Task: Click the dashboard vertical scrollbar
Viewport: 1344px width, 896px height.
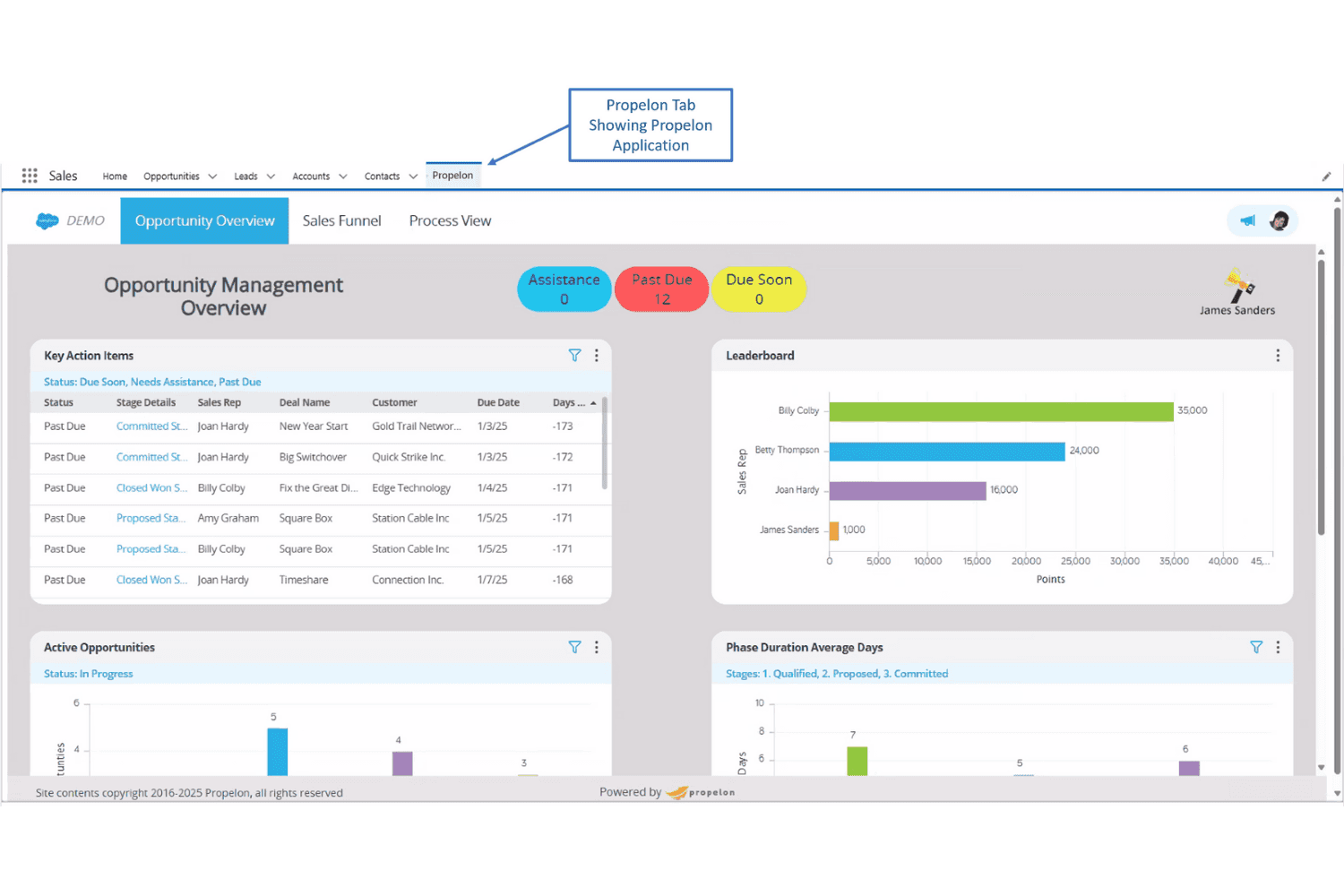Action: [x=1321, y=396]
